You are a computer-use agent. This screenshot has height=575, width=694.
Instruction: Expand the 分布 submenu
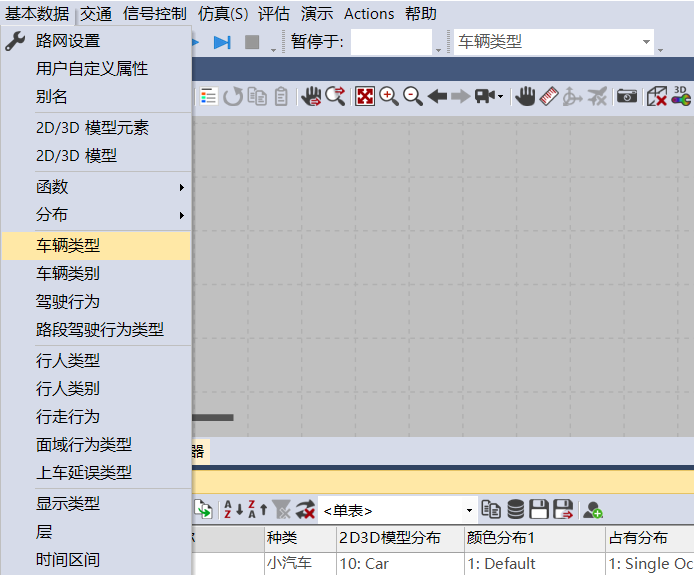[96, 215]
